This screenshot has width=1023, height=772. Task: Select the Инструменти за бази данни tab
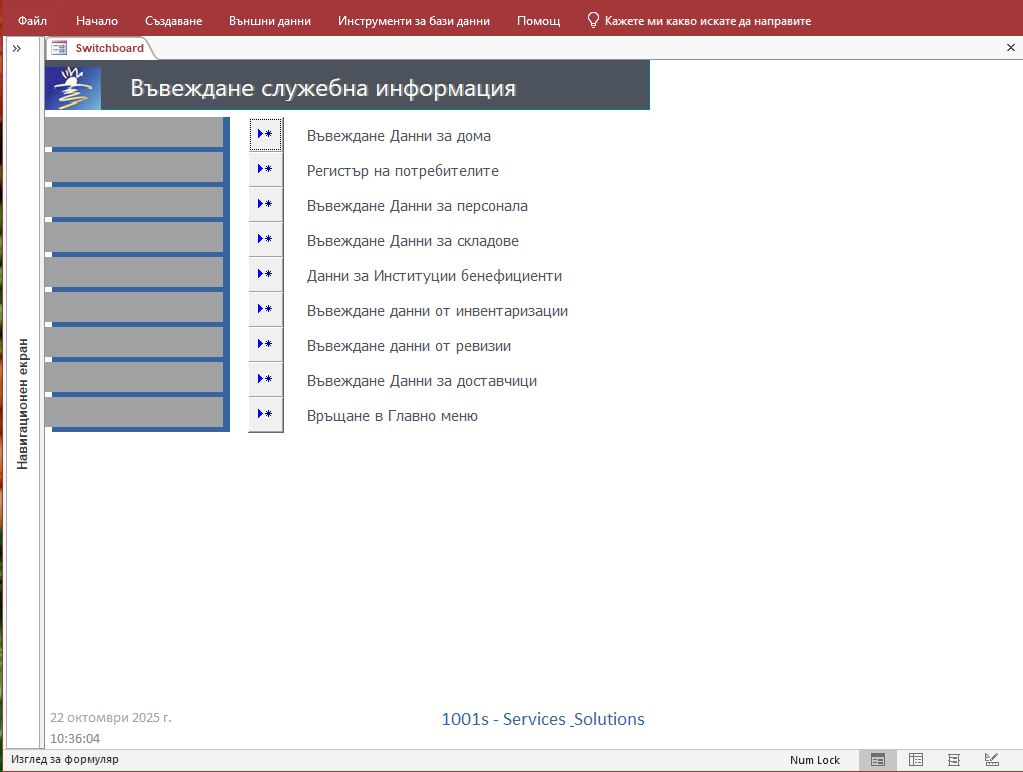pos(413,20)
